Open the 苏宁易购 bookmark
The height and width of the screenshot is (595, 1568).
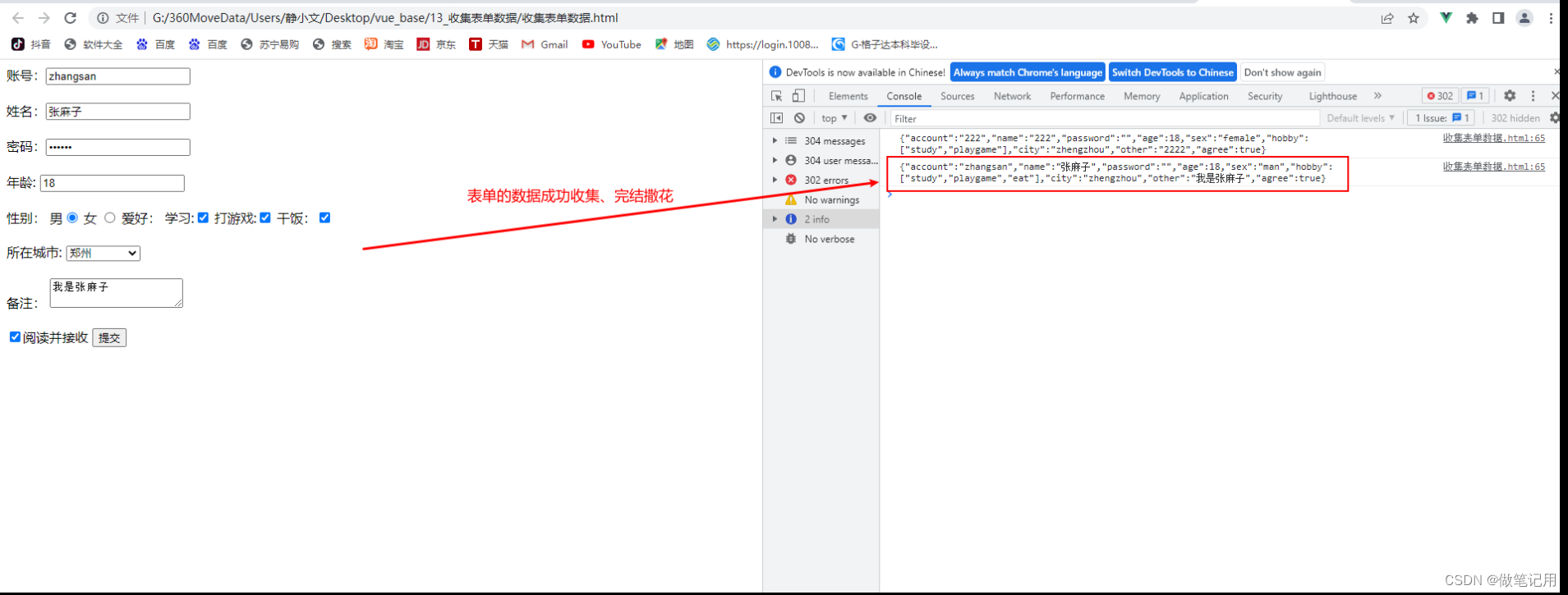coord(269,44)
